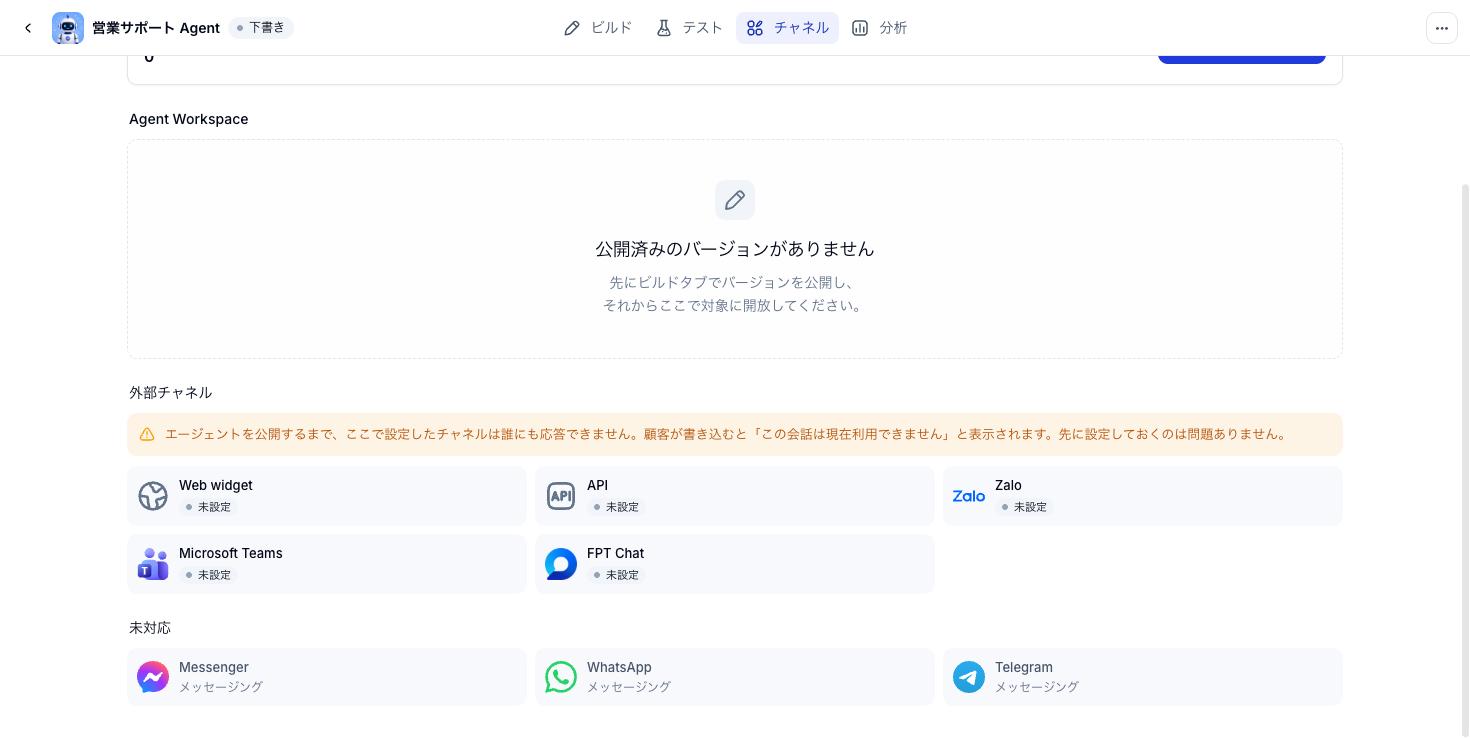This screenshot has height=738, width=1470.
Task: Click the 未設定 status under Zalo
Action: click(1024, 507)
